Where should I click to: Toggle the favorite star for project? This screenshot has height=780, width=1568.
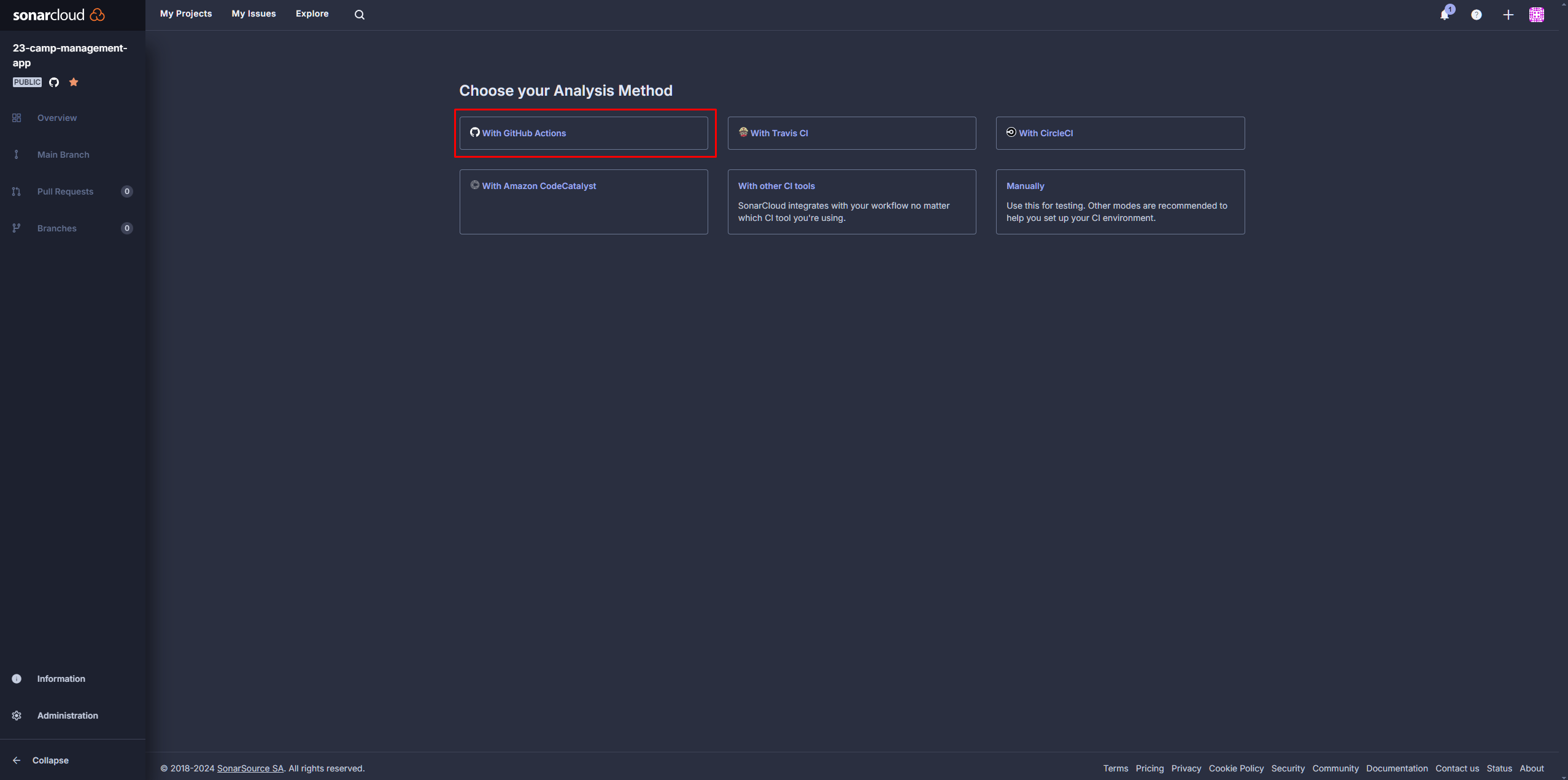(74, 82)
